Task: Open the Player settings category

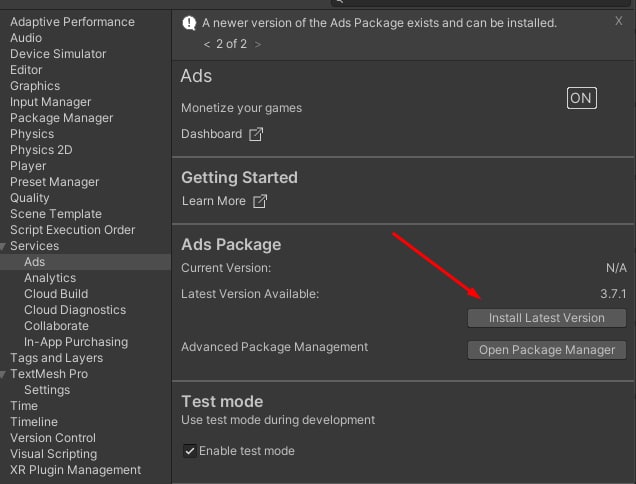Action: pos(28,166)
